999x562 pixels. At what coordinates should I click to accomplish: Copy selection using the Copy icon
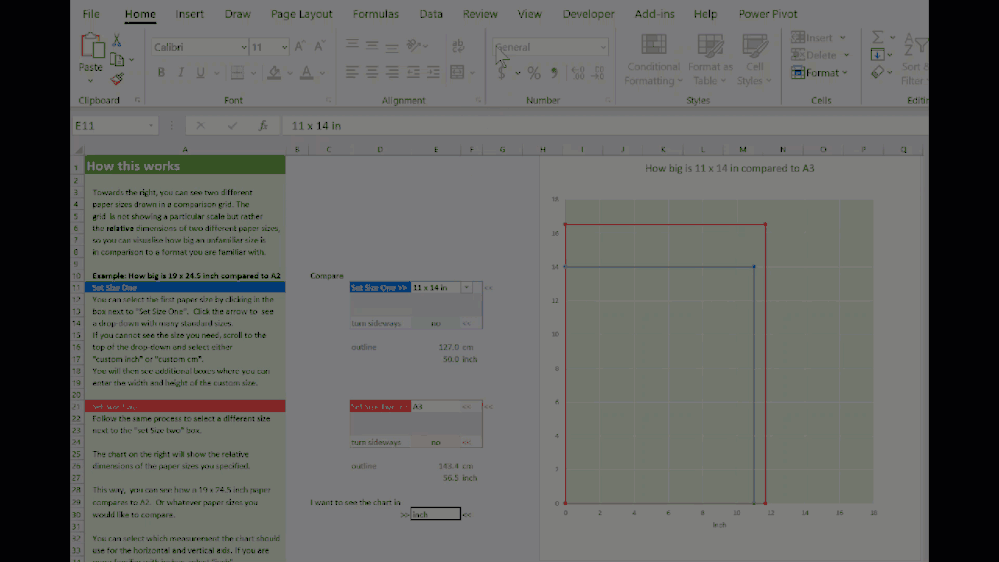point(117,60)
